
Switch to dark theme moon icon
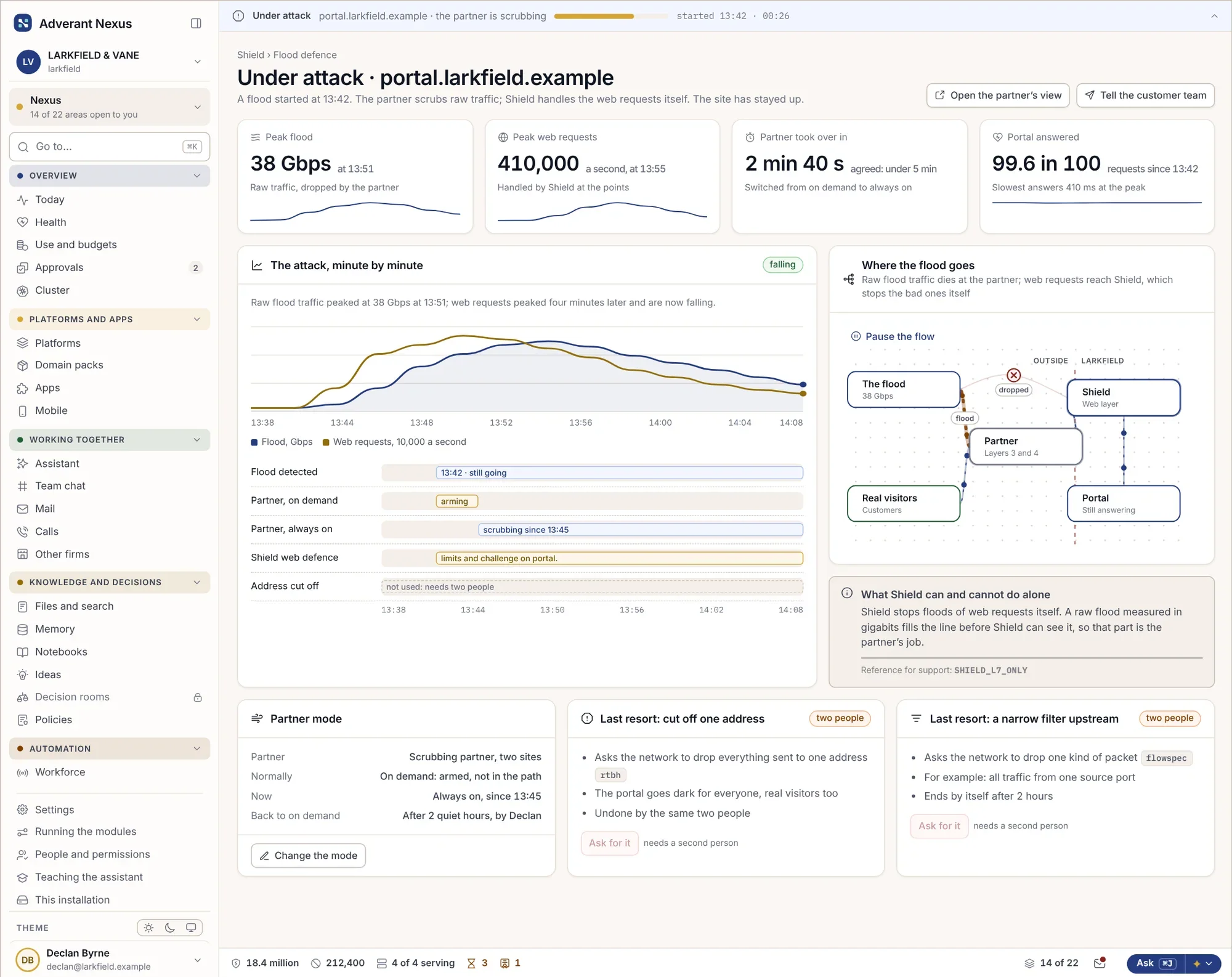point(170,928)
